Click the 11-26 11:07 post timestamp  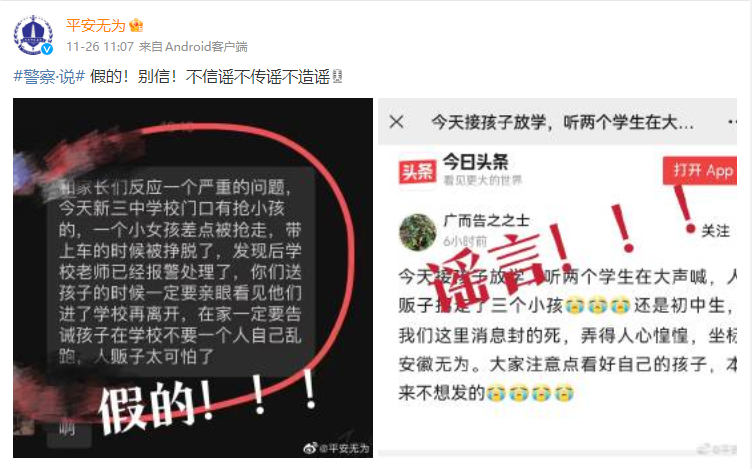tap(100, 47)
